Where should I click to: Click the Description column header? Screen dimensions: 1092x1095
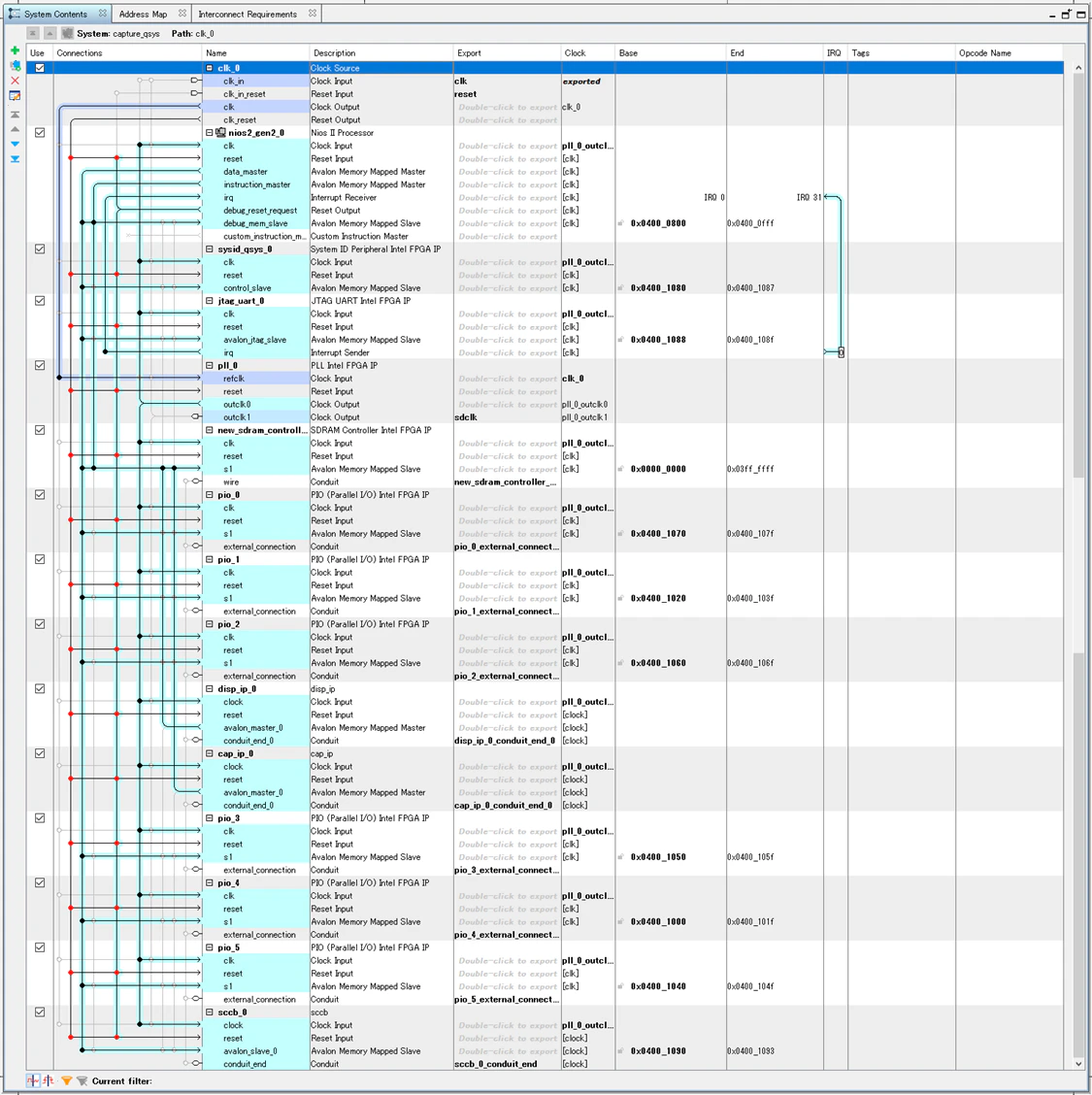(x=381, y=53)
